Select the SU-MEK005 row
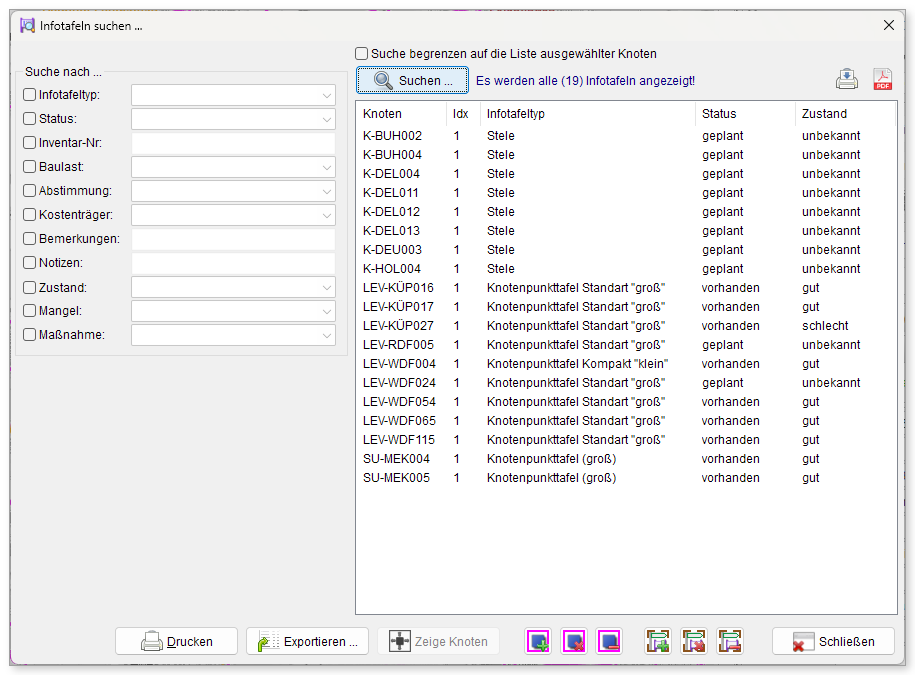Image resolution: width=915 pixels, height=675 pixels. coord(626,478)
